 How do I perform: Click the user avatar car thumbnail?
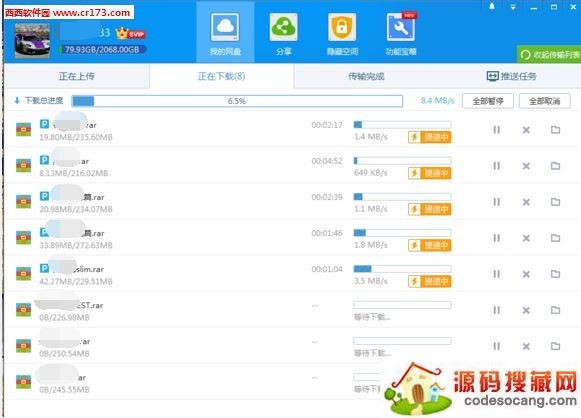point(32,40)
